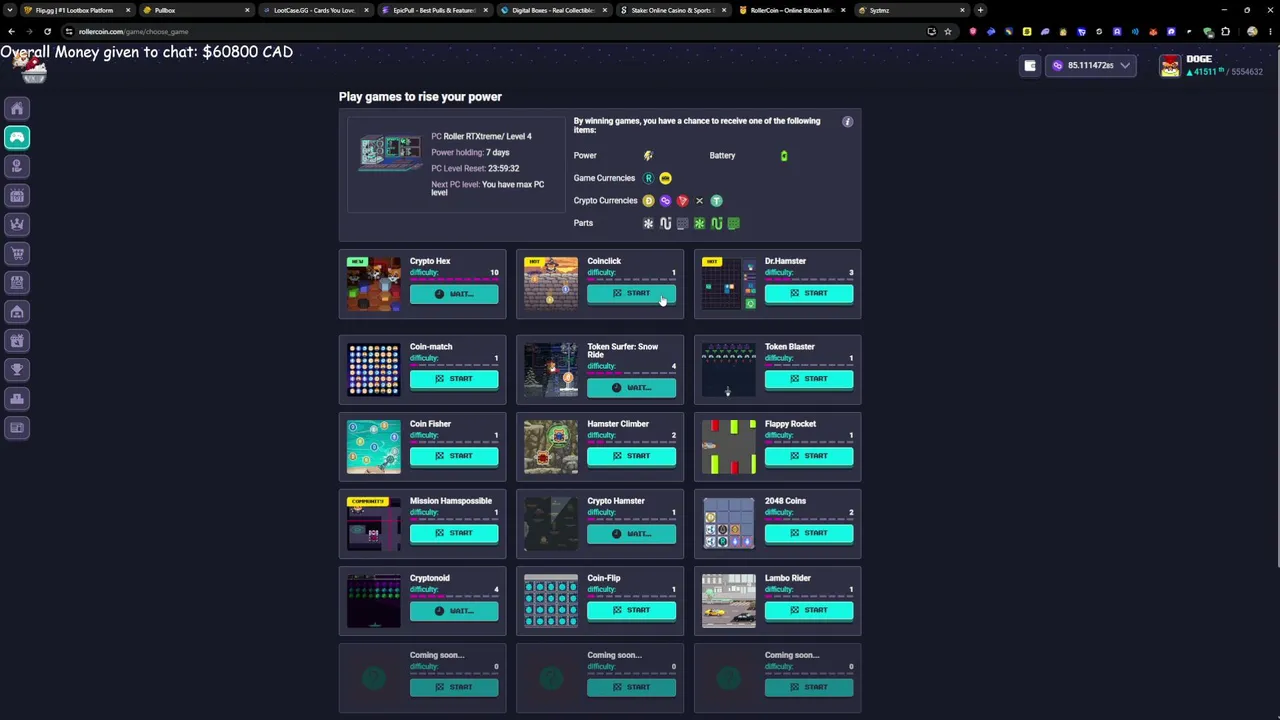
Task: Click the 'Cryptonoid' game title
Action: click(430, 578)
